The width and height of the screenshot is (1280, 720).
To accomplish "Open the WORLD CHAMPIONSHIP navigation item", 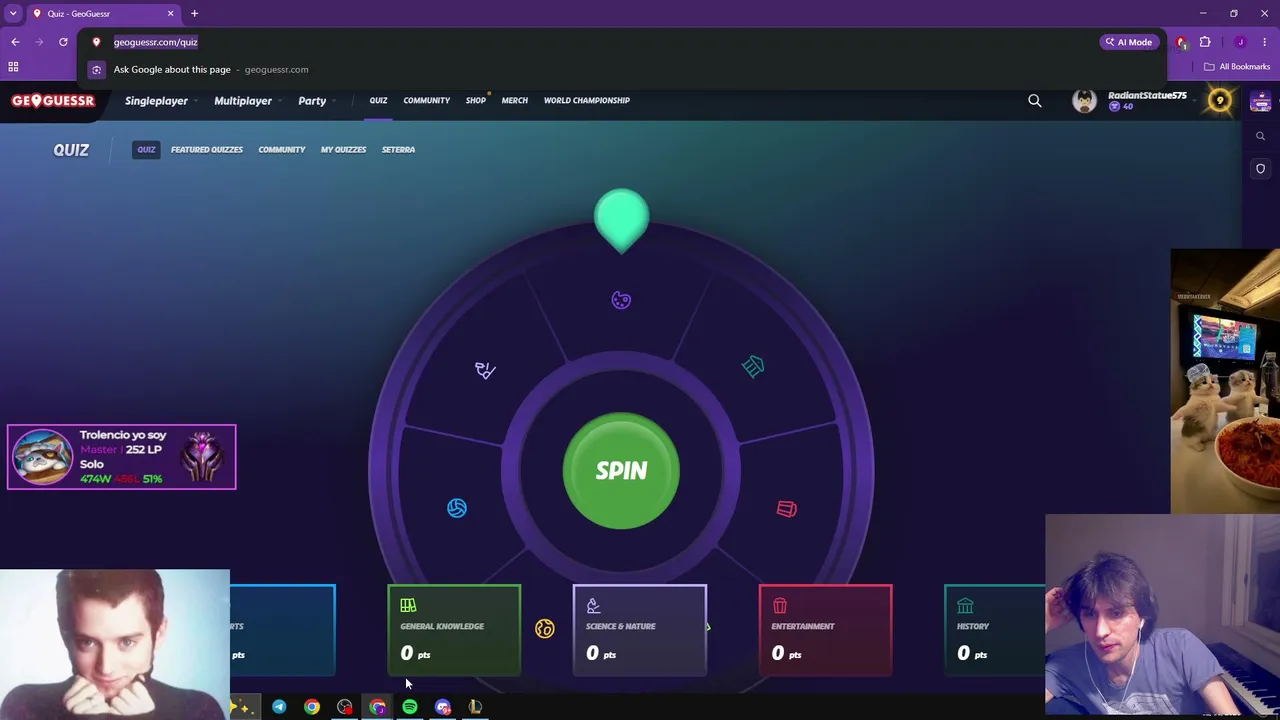I will (587, 100).
